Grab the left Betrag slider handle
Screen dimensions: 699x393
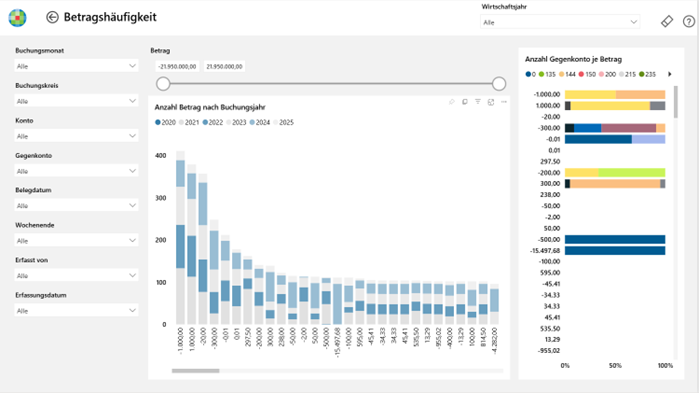point(163,84)
